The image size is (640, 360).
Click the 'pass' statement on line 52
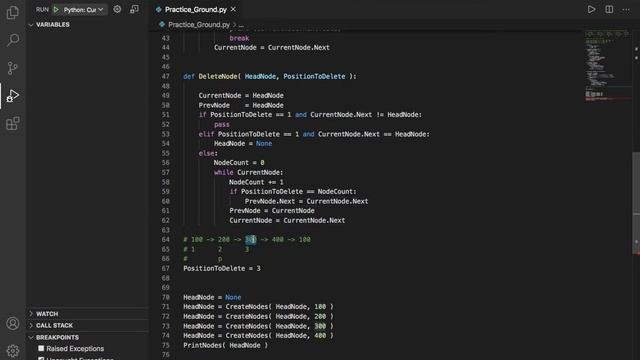(222, 124)
